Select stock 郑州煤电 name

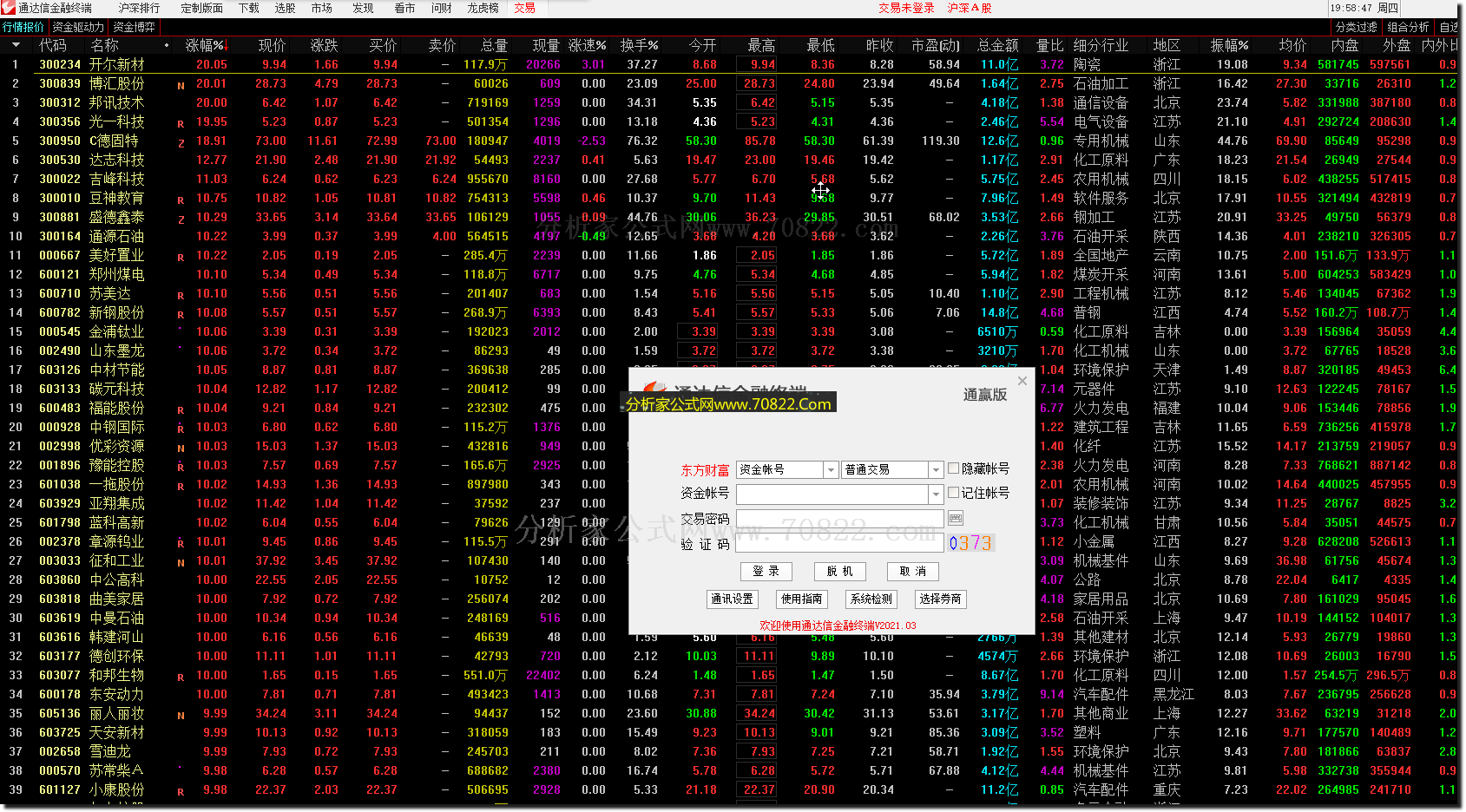(117, 274)
